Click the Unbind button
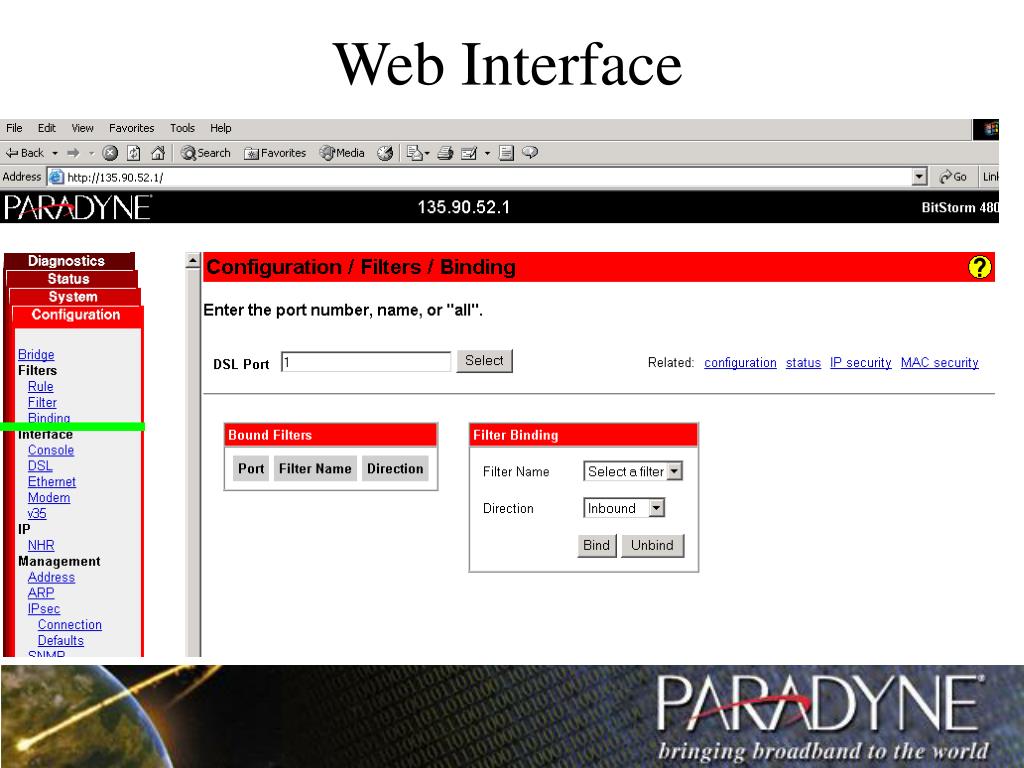Viewport: 1024px width, 768px height. pyautogui.click(x=652, y=545)
